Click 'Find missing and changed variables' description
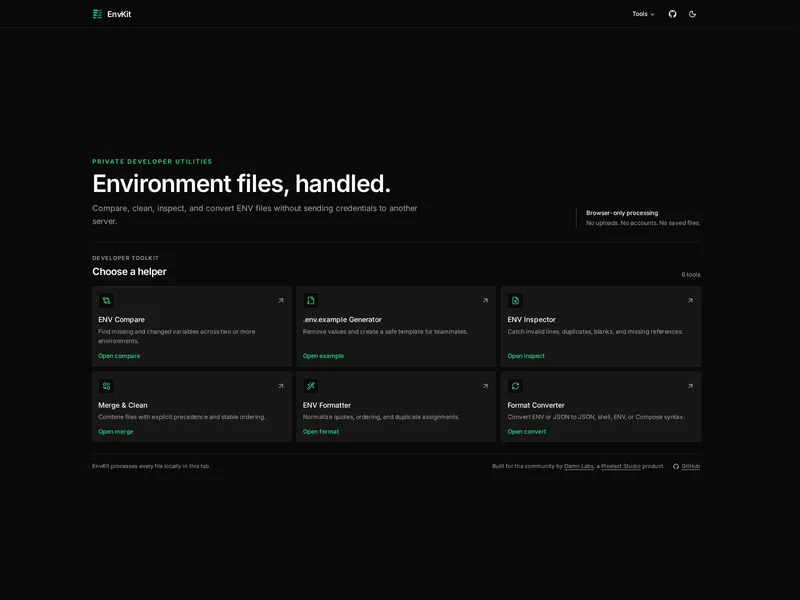Viewport: 800px width, 600px height. click(x=177, y=336)
